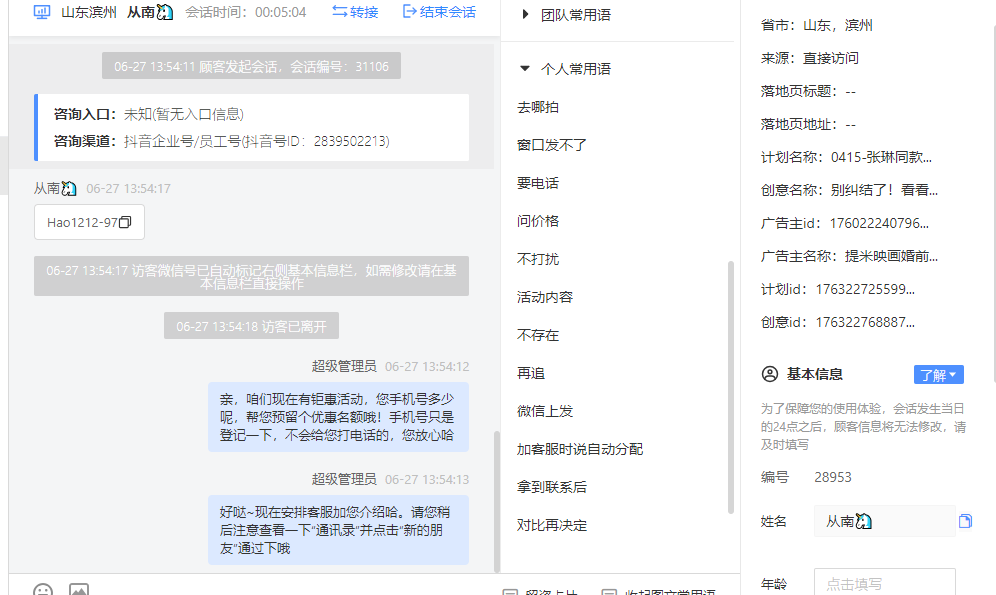Click the 编号 28953 value
Image resolution: width=996 pixels, height=595 pixels.
(x=833, y=478)
